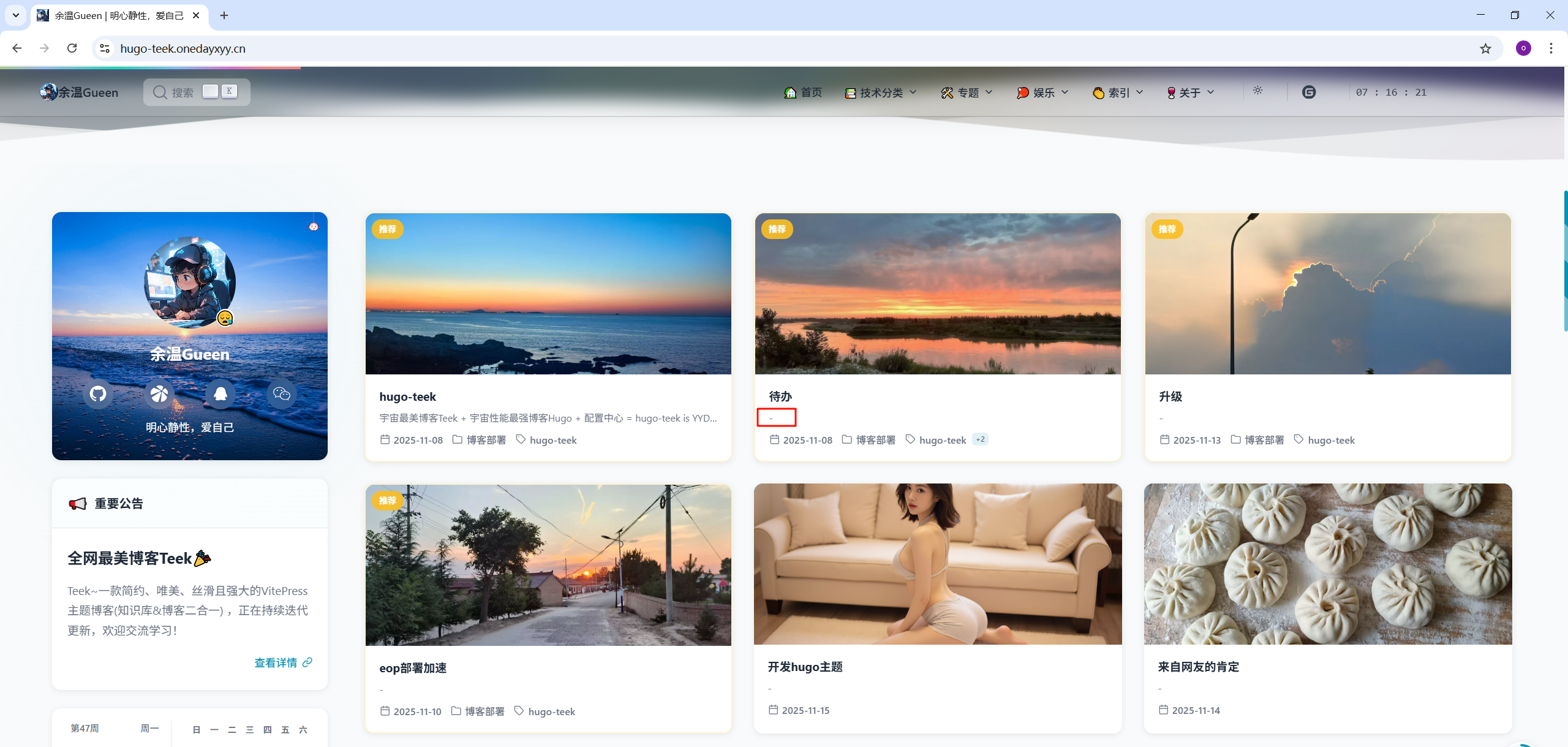Expand the 专题 dropdown menu

click(967, 93)
